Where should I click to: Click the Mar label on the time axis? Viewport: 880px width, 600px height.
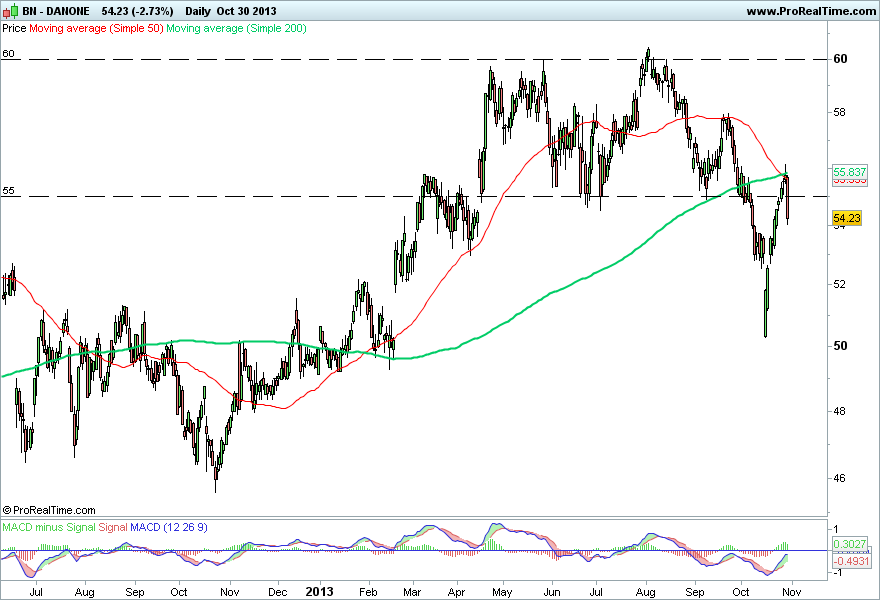click(x=412, y=592)
